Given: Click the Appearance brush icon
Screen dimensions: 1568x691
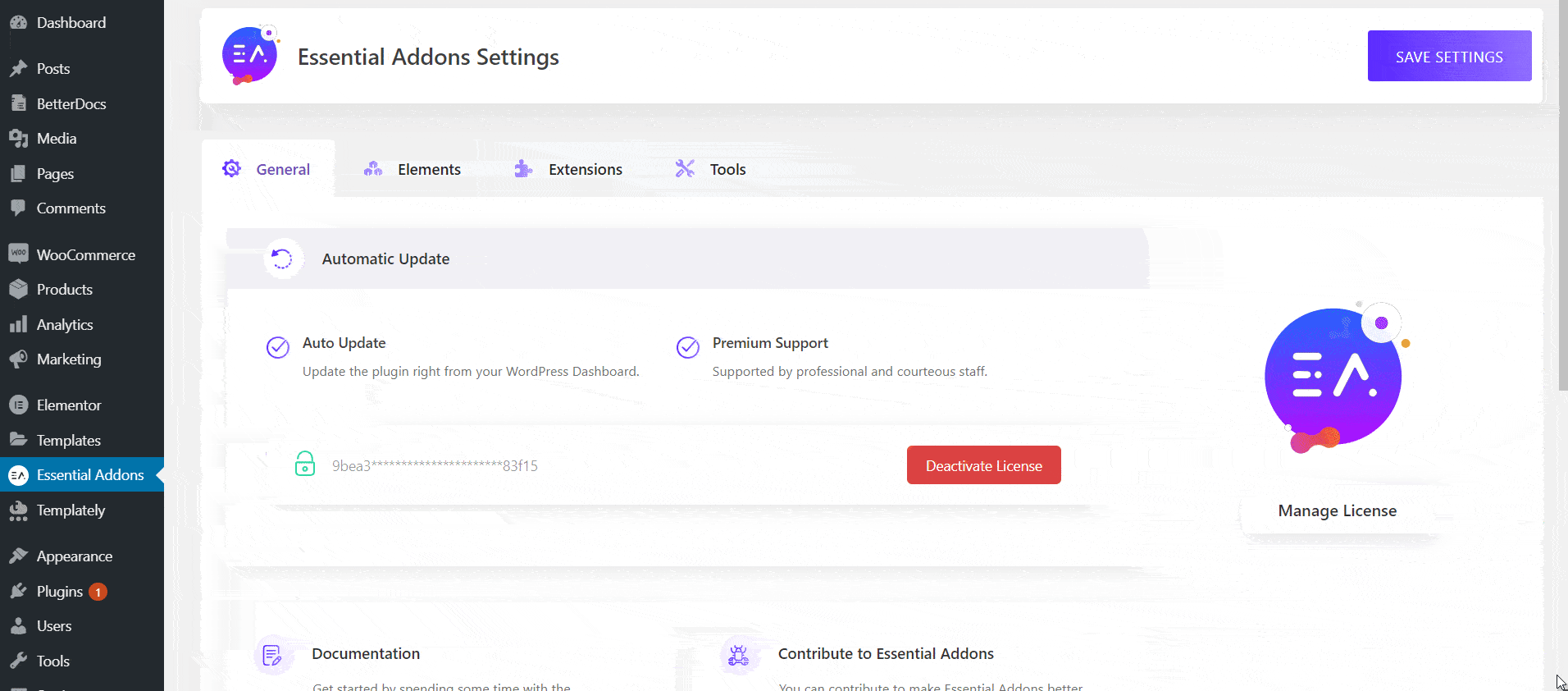Looking at the screenshot, I should click(x=18, y=556).
